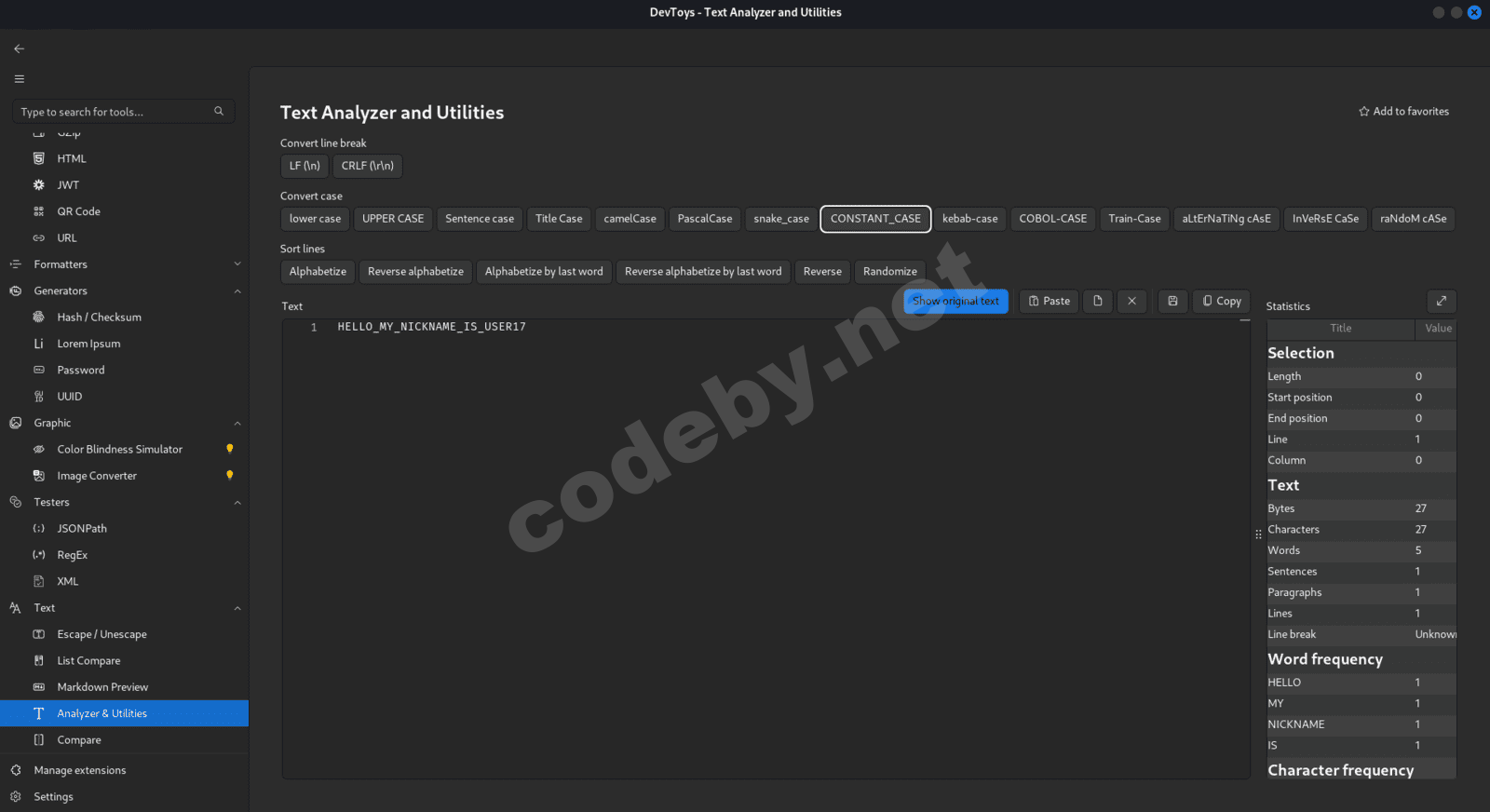Open Escape / Unescape text tool
Screen dimensions: 1490x812
click(x=125, y=634)
